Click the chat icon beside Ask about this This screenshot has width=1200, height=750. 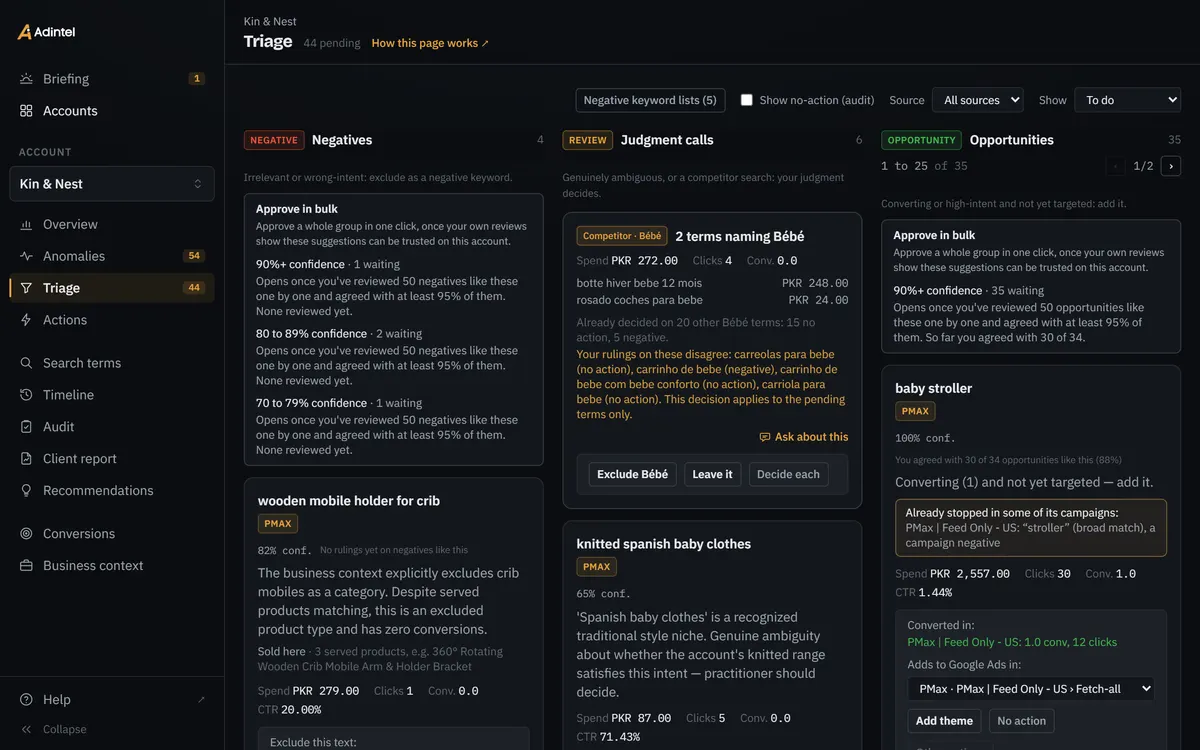click(x=765, y=437)
